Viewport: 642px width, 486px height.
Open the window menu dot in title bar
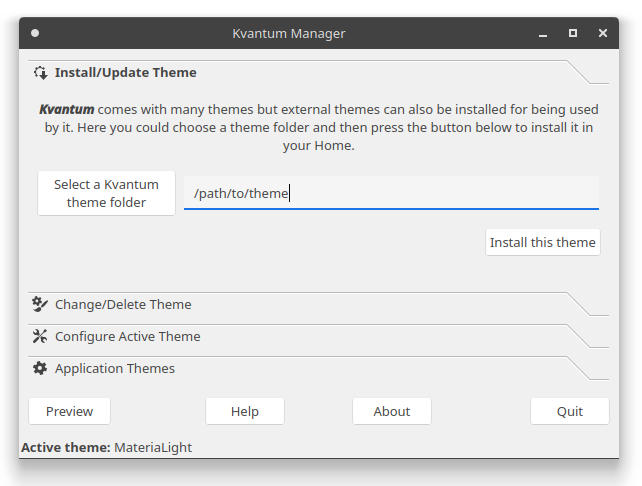click(35, 33)
